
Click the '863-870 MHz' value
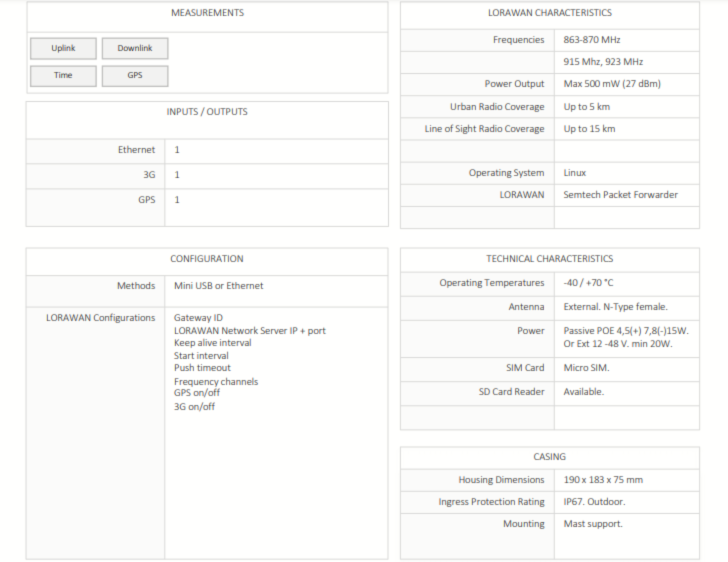[592, 40]
